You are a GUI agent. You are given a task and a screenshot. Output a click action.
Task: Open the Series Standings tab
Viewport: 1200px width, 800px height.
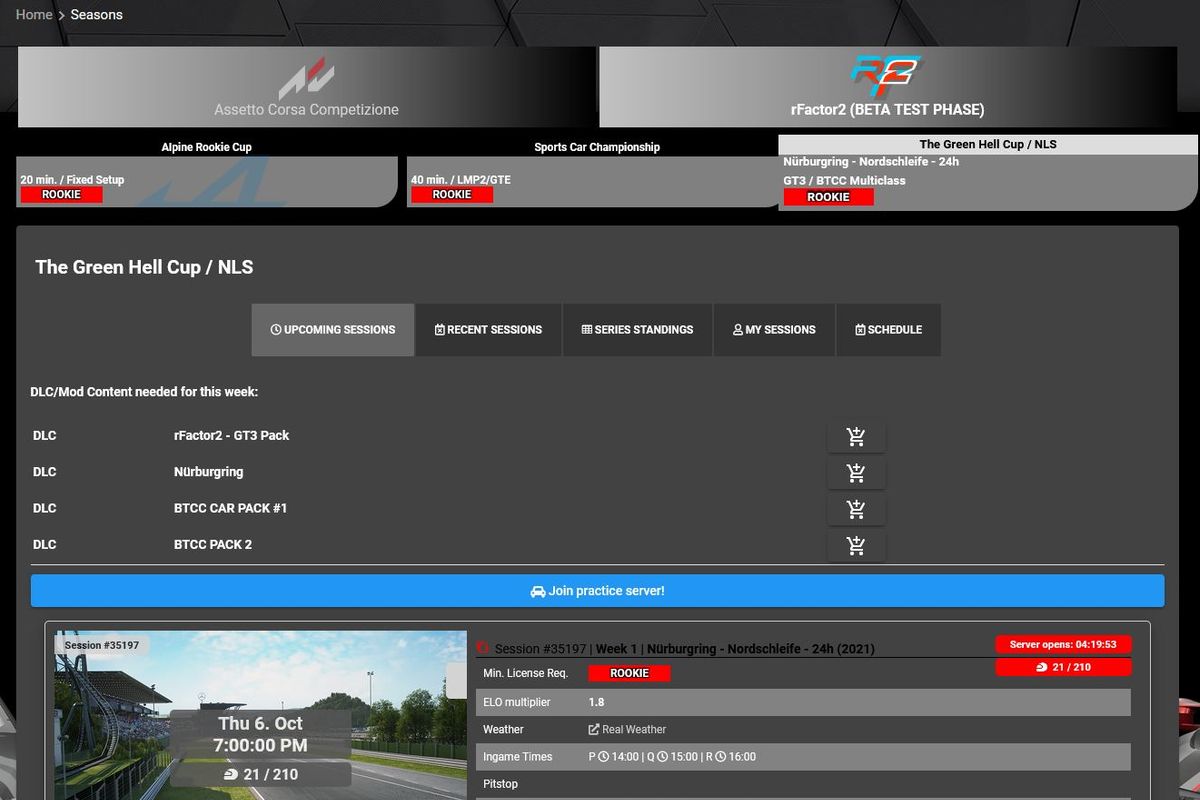tap(637, 329)
